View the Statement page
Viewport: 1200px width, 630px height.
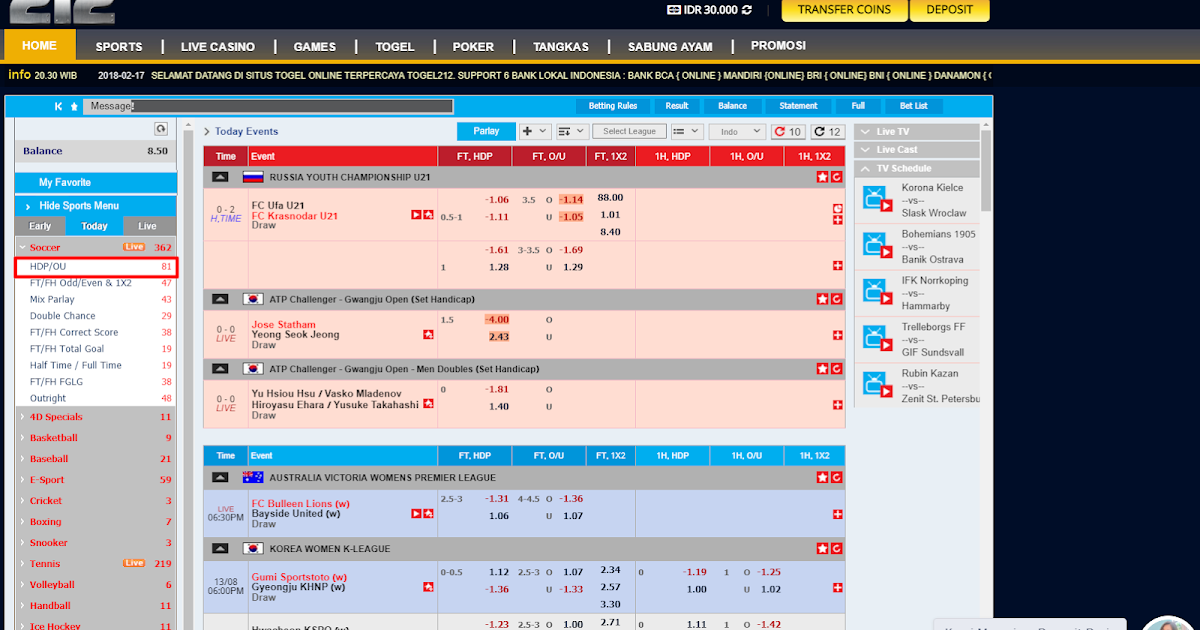pyautogui.click(x=798, y=106)
